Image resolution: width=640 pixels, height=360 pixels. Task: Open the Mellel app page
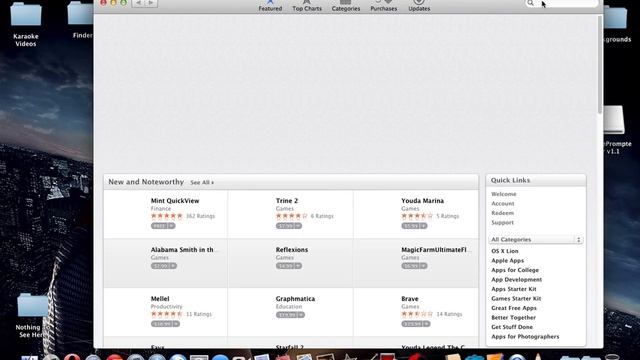pyautogui.click(x=160, y=299)
